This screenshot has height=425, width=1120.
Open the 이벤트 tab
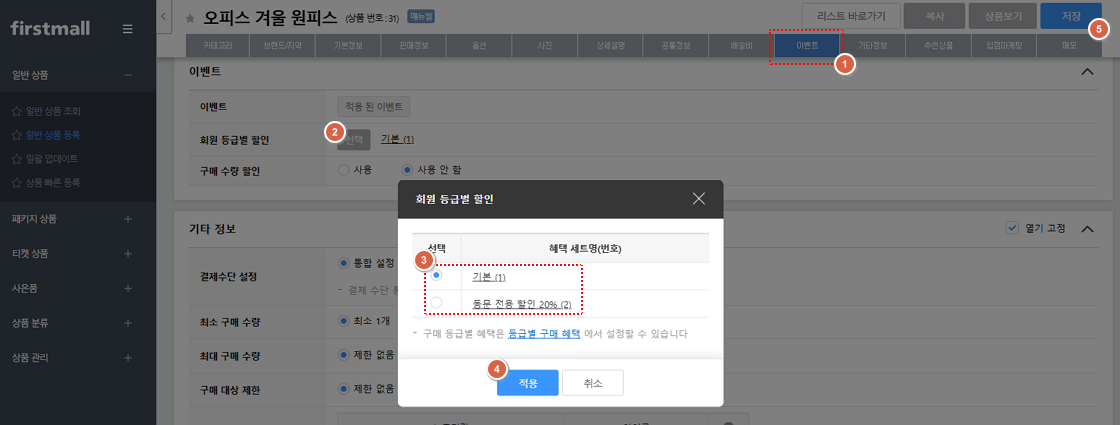[807, 45]
